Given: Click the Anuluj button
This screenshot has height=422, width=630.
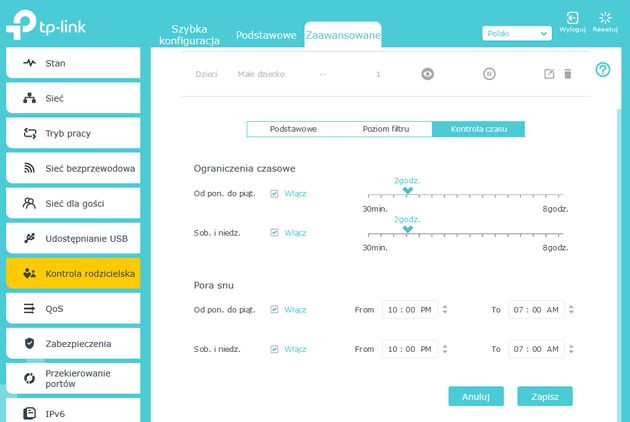Looking at the screenshot, I should [476, 396].
